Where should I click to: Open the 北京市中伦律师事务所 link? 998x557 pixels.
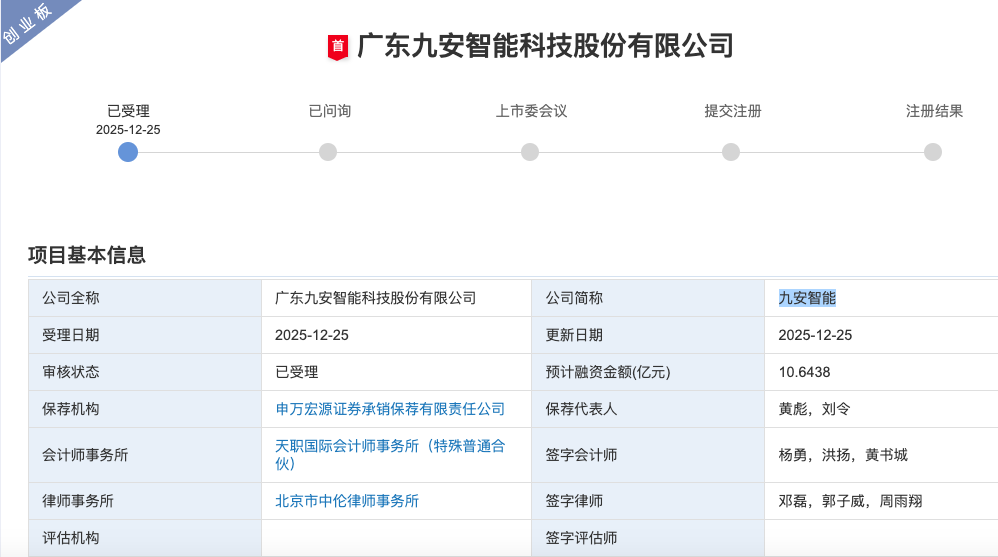coord(347,501)
